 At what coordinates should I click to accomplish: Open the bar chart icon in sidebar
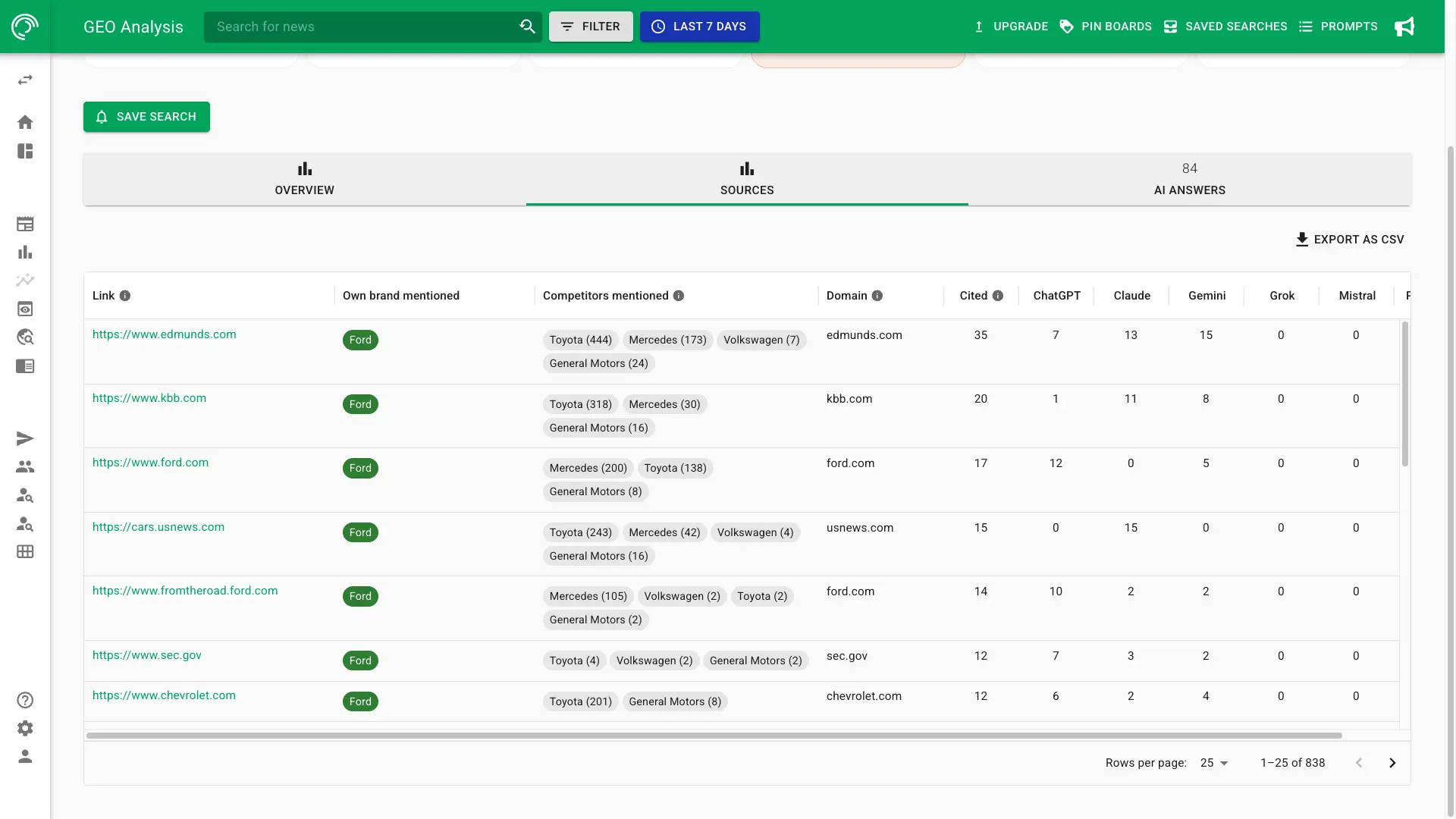pos(25,252)
